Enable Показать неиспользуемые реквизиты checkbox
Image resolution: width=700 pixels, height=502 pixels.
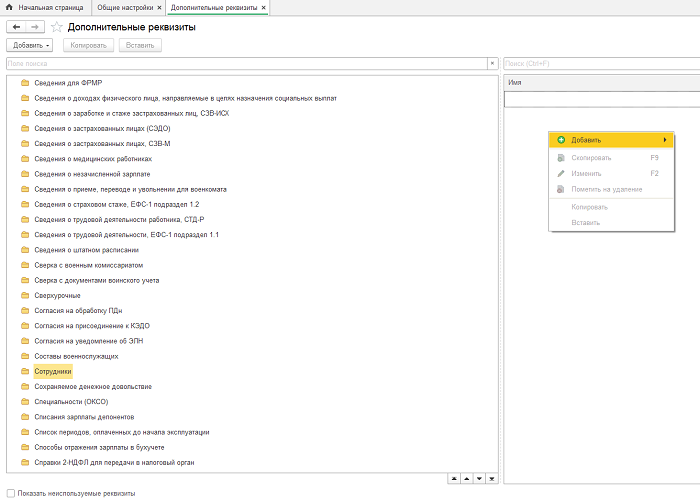(10, 493)
